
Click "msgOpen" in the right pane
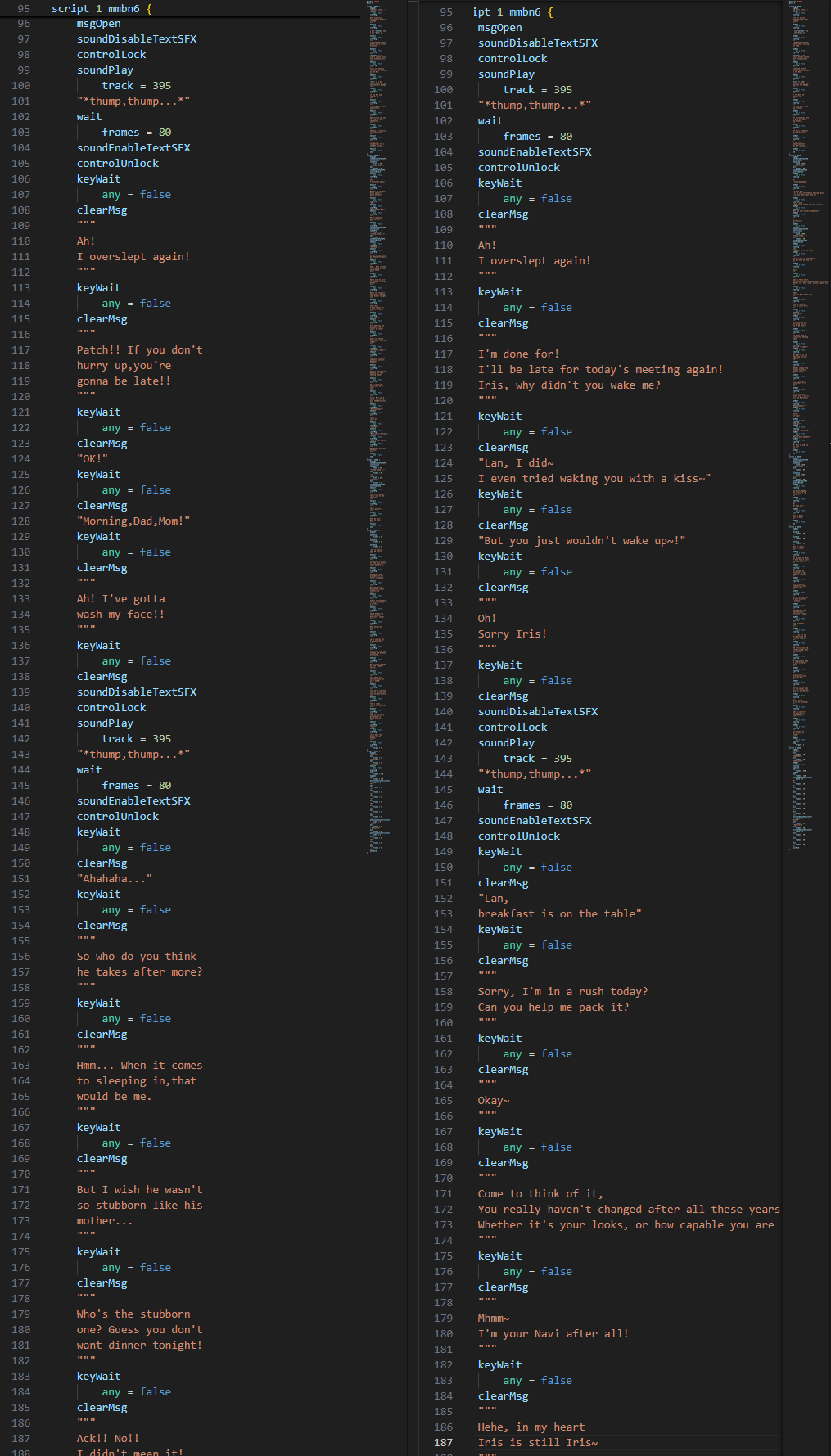(500, 28)
